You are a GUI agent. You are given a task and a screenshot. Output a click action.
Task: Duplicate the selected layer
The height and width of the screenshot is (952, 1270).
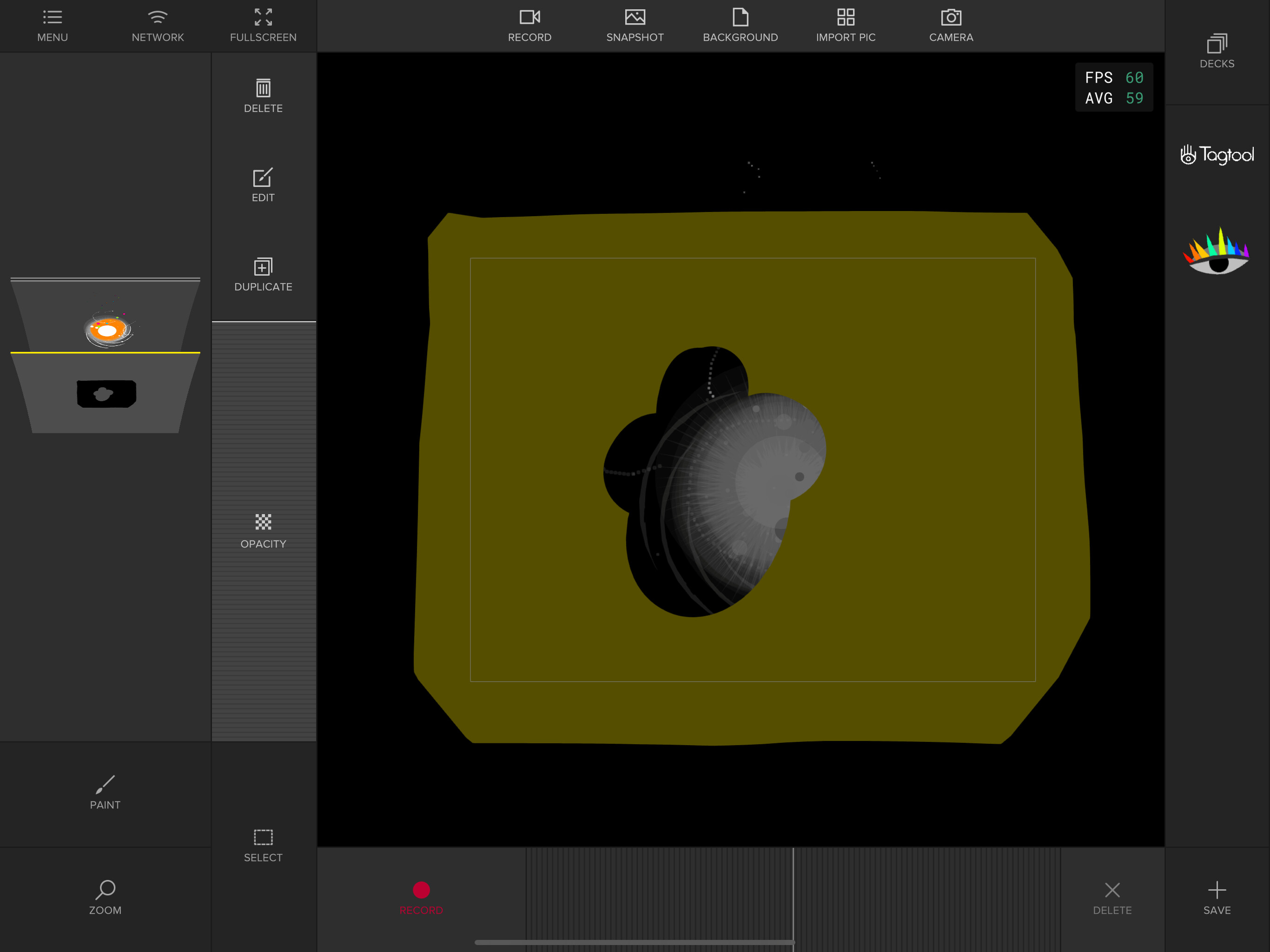(263, 274)
